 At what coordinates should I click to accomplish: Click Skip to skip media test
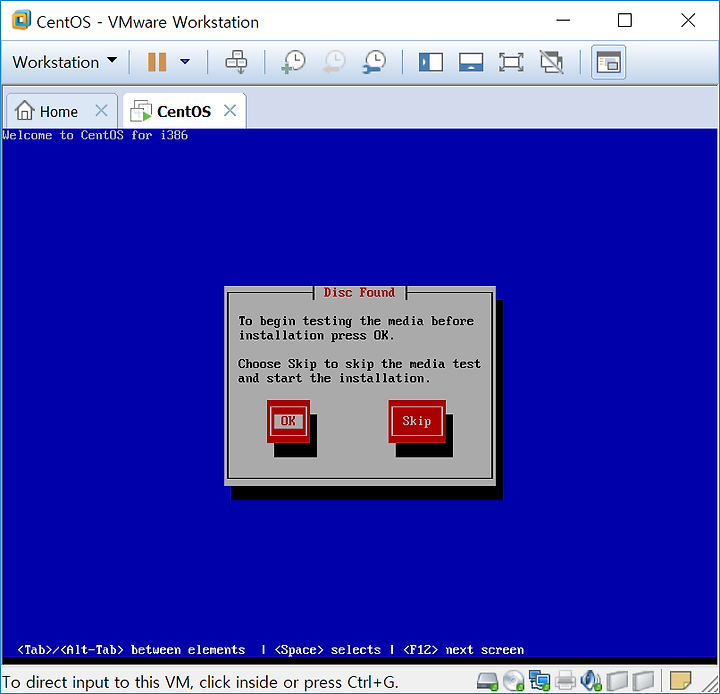coord(417,421)
